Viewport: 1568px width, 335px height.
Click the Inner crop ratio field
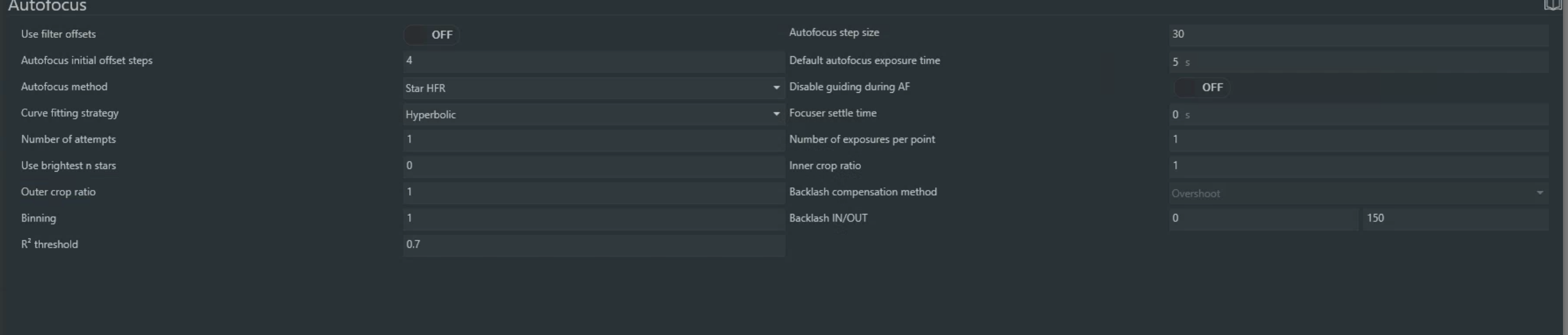click(x=1357, y=166)
